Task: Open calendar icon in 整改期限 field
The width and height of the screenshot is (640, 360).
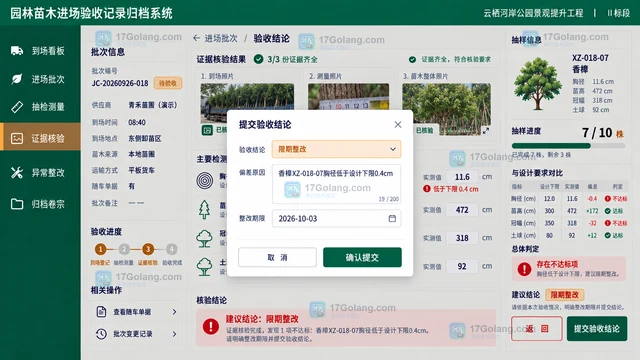Action: tap(392, 218)
